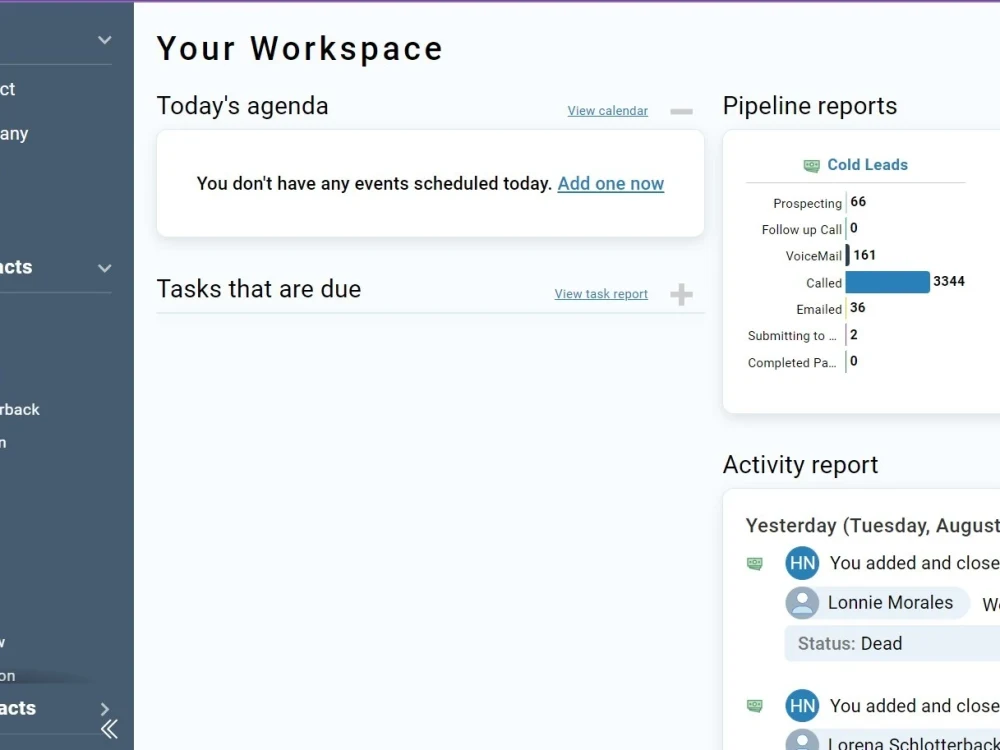The width and height of the screenshot is (1000, 750).
Task: Click Completed Pa… stage label
Action: (791, 362)
